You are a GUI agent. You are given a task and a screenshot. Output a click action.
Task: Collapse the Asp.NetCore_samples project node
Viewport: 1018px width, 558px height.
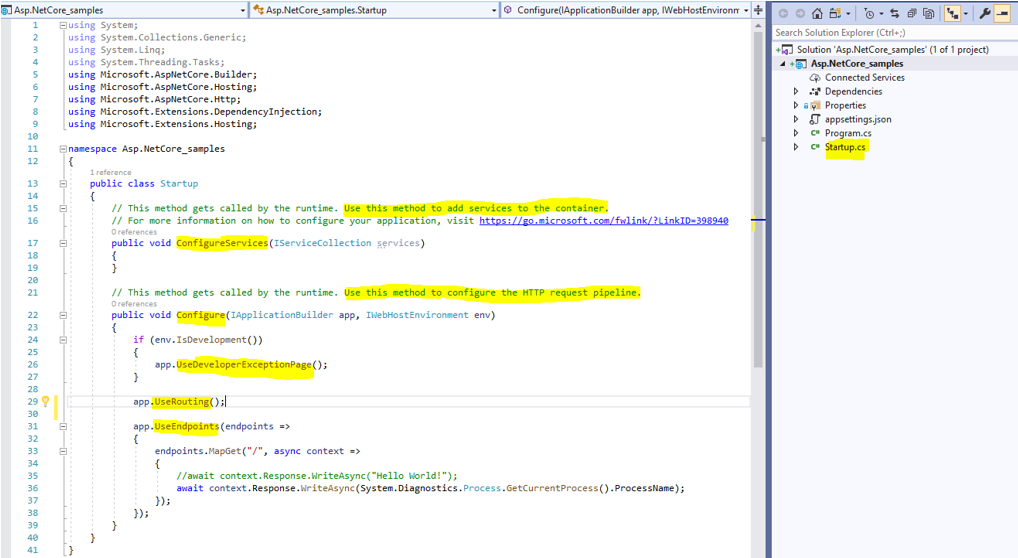pyautogui.click(x=782, y=64)
